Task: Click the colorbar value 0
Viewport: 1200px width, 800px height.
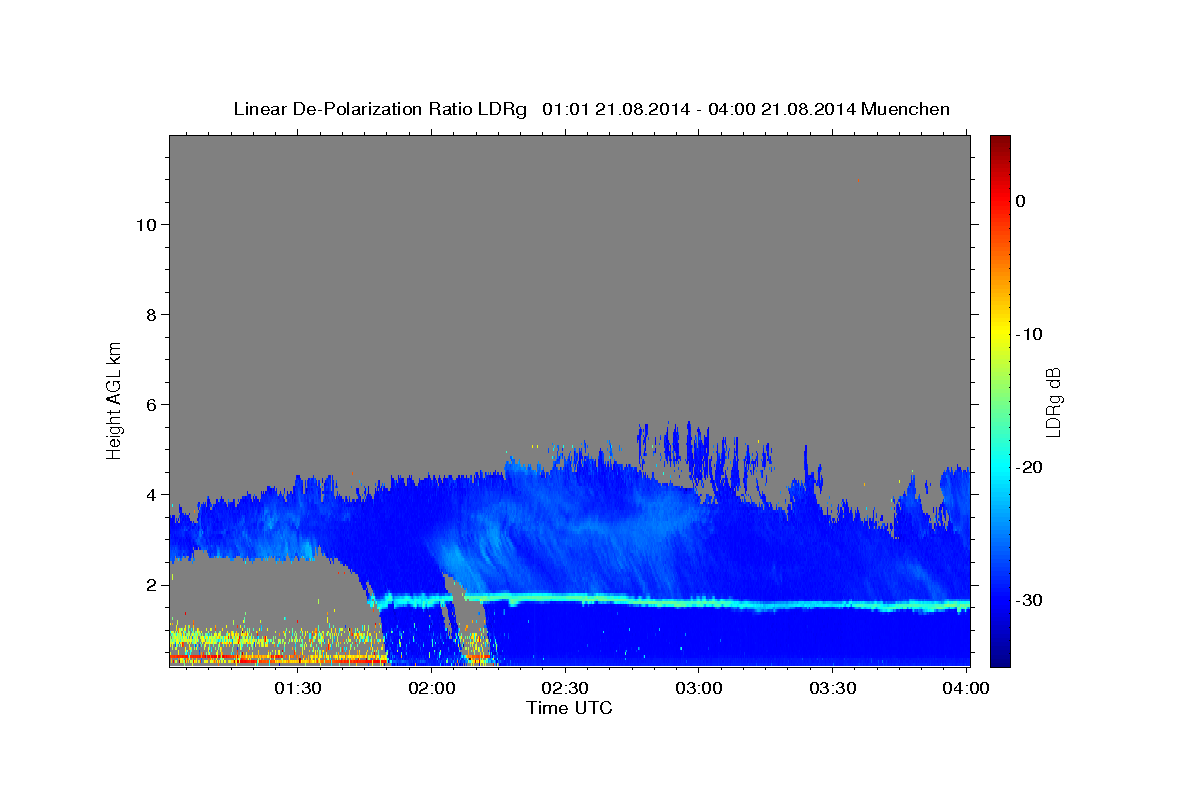Action: 1021,201
